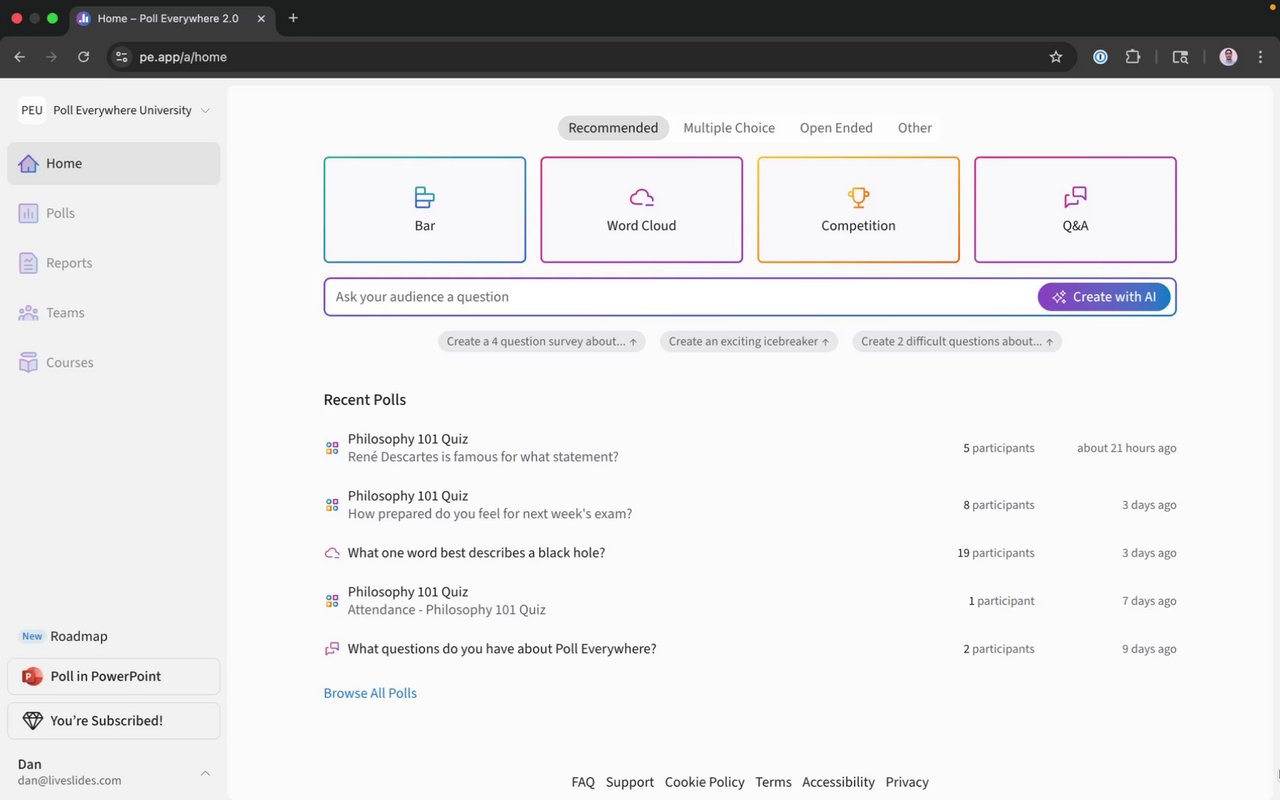Open a new browser tab

click(x=293, y=18)
